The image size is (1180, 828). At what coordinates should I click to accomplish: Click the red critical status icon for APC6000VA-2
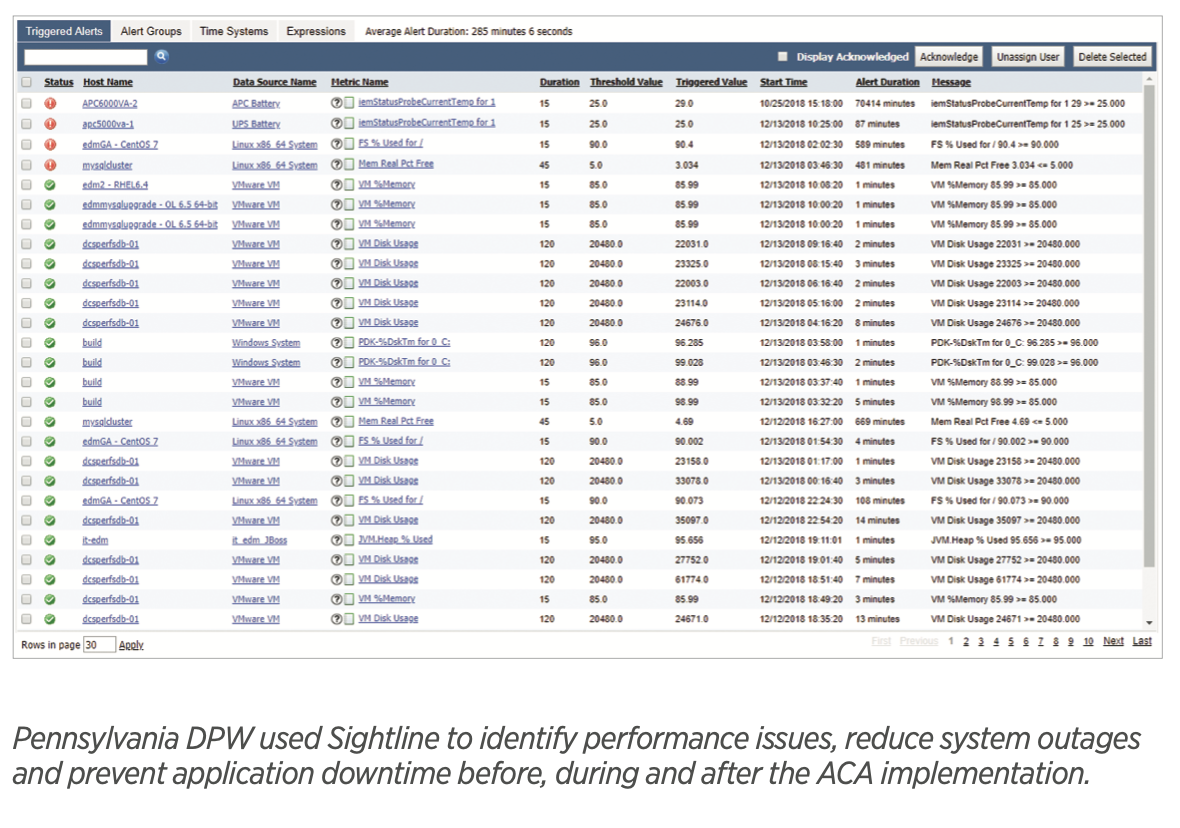click(x=50, y=103)
